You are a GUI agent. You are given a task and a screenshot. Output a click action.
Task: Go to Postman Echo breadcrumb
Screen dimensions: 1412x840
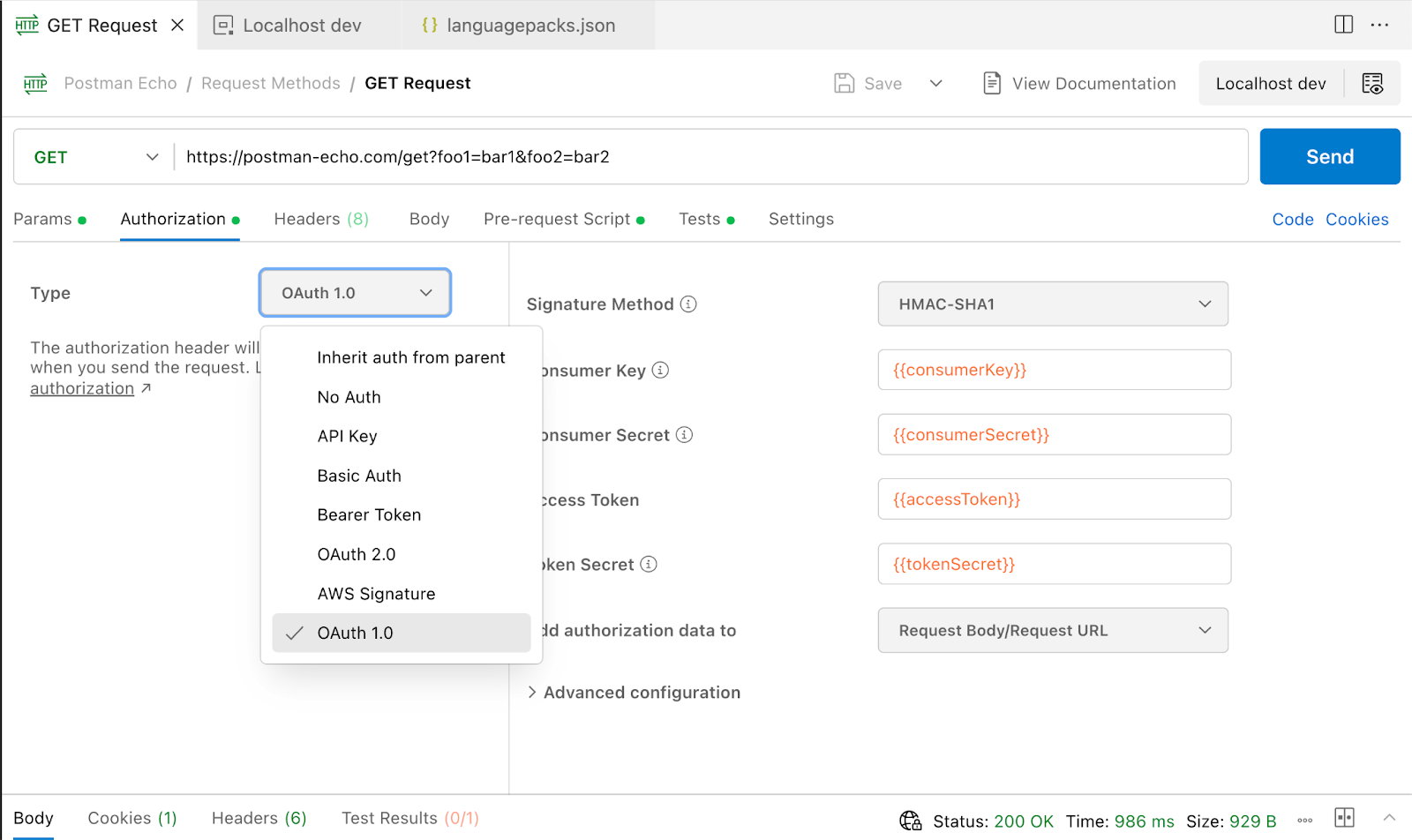[x=120, y=83]
